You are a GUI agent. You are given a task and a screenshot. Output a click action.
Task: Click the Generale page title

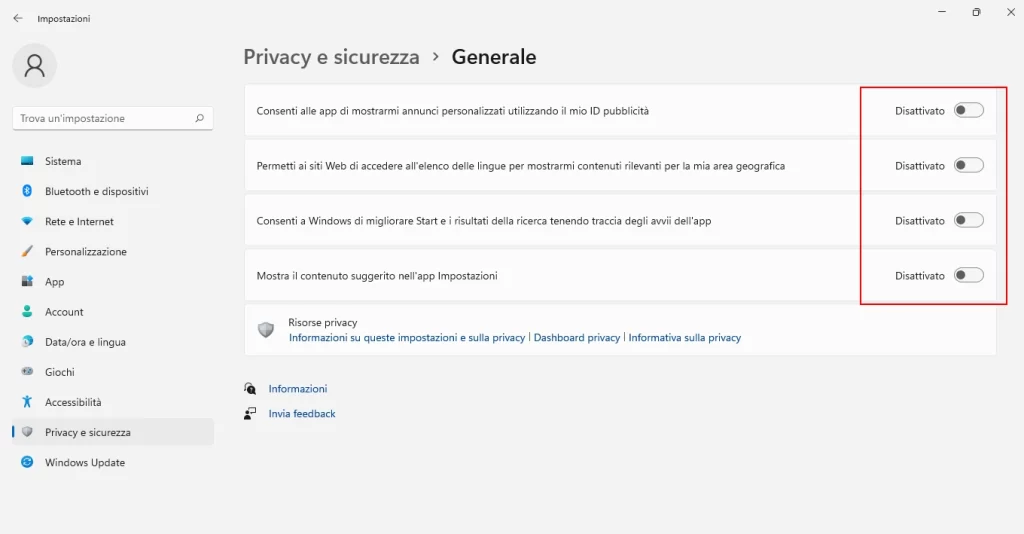point(494,57)
